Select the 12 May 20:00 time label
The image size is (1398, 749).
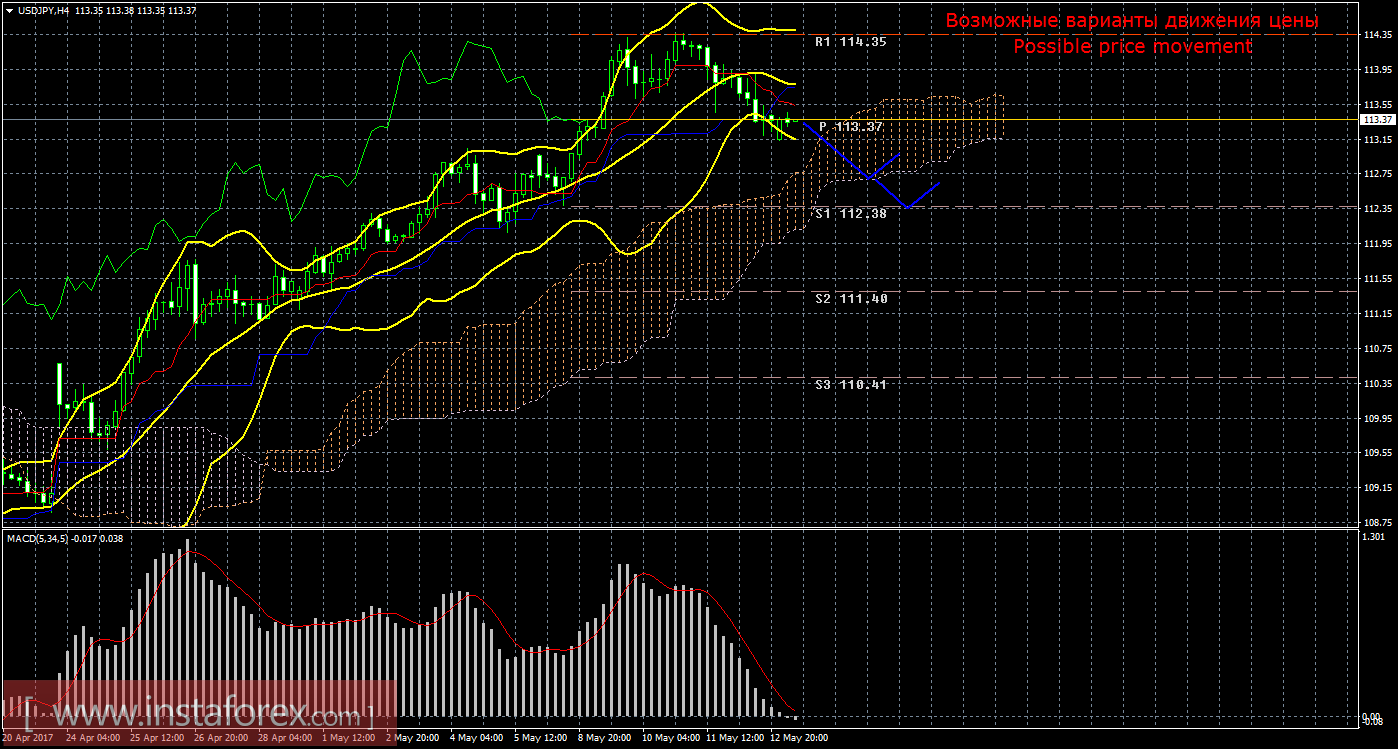(x=798, y=738)
